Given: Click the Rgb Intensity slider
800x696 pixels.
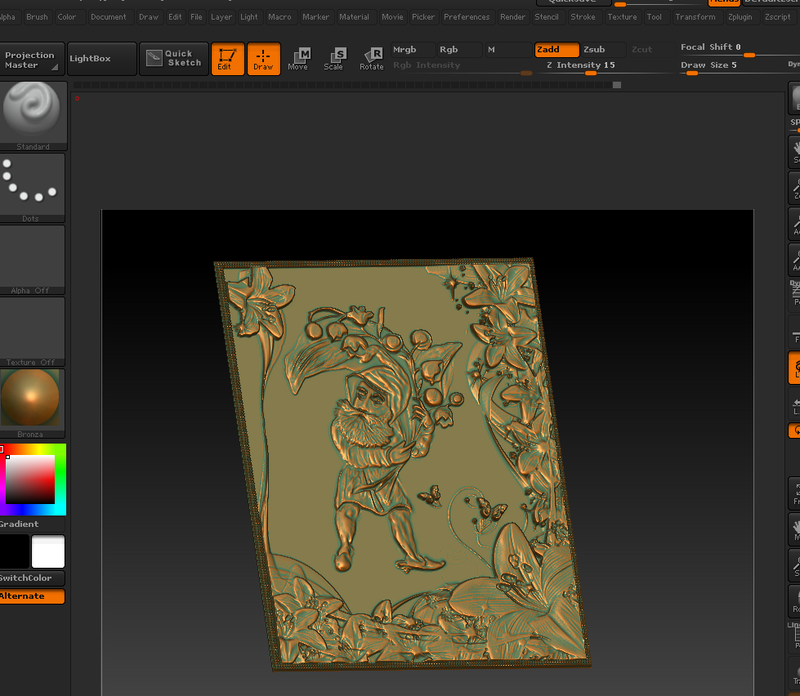Looking at the screenshot, I should (462, 66).
